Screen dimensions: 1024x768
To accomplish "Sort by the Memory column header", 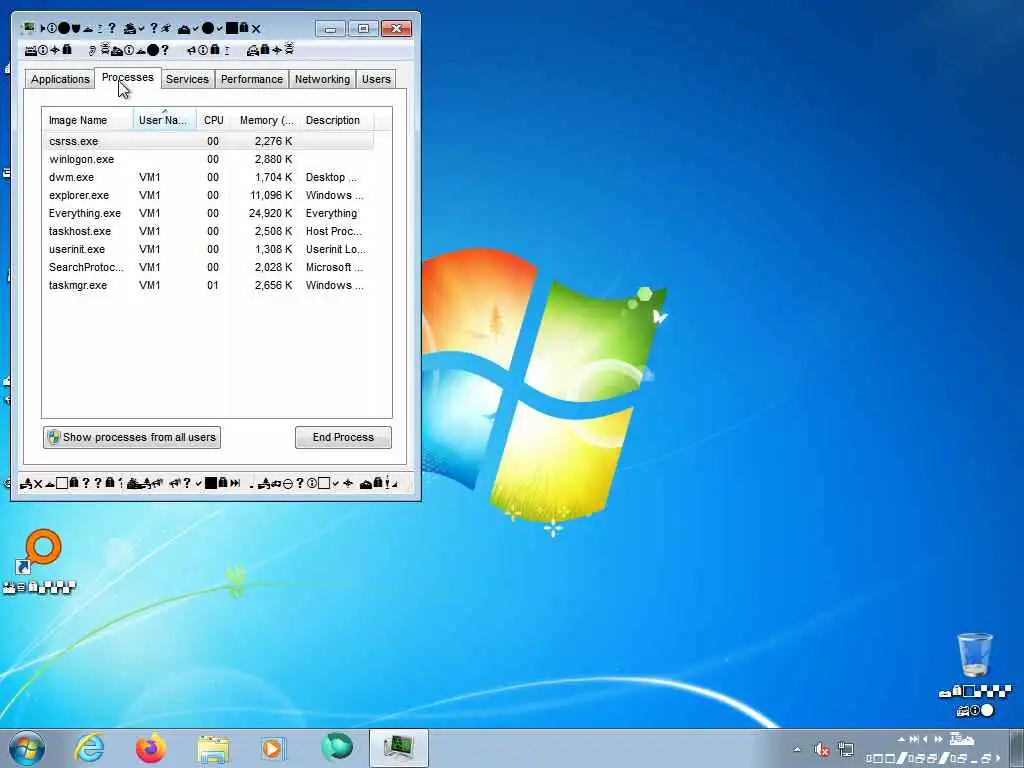I will [266, 120].
